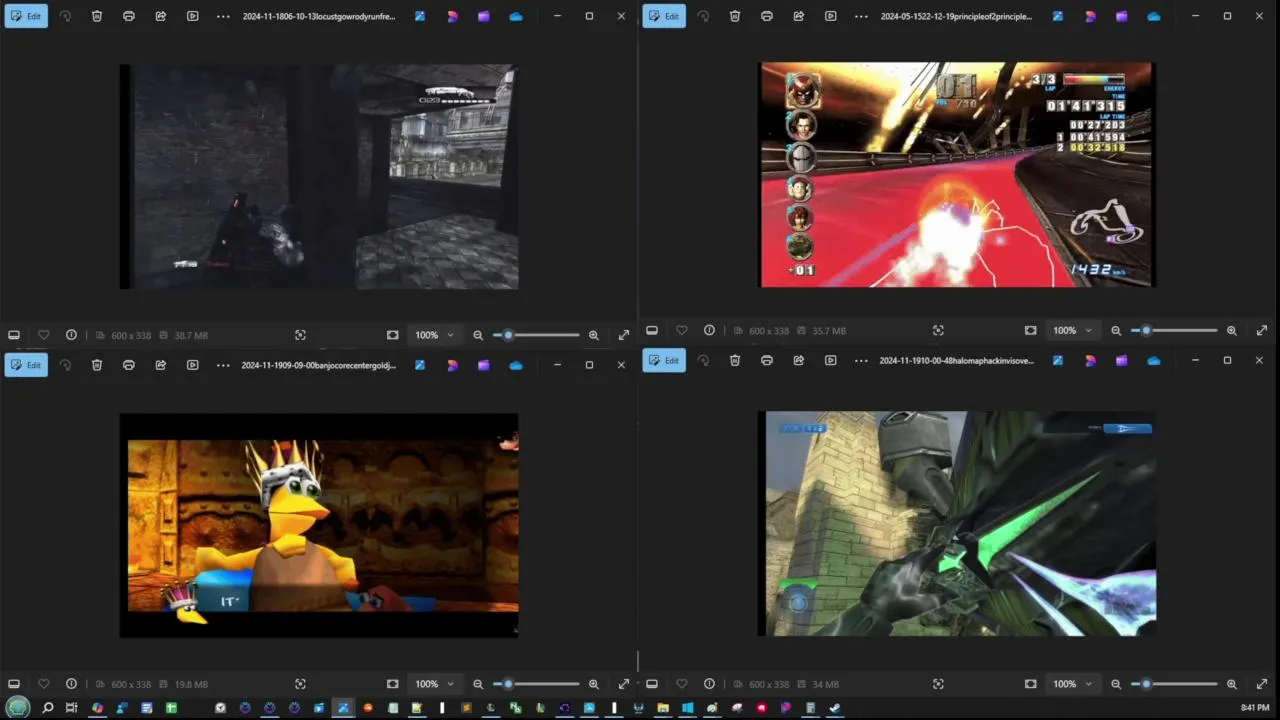
Task: Open Clipchamp icon in halomap window
Action: [1122, 360]
